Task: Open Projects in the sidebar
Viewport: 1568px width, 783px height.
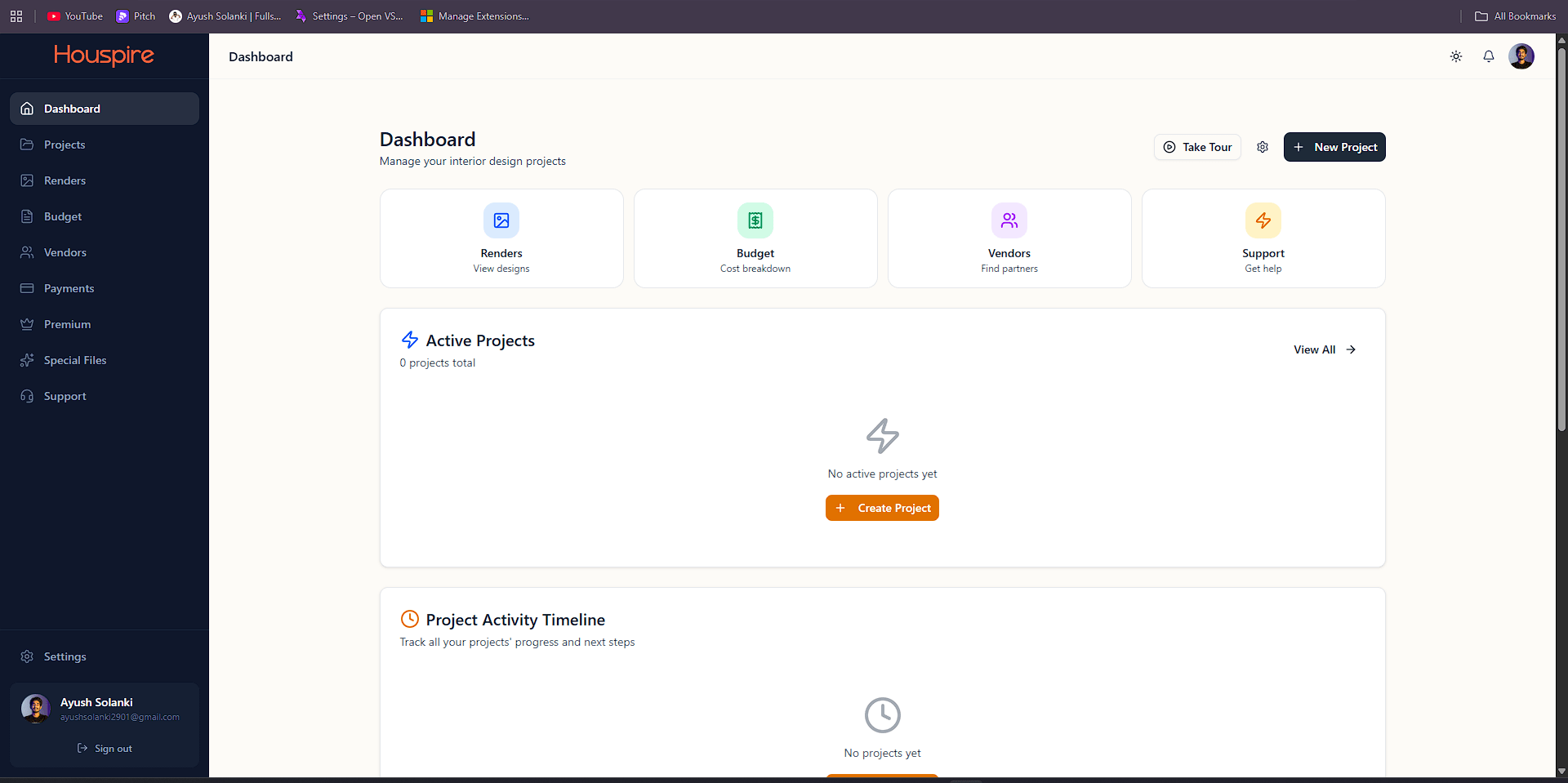Action: pos(105,145)
